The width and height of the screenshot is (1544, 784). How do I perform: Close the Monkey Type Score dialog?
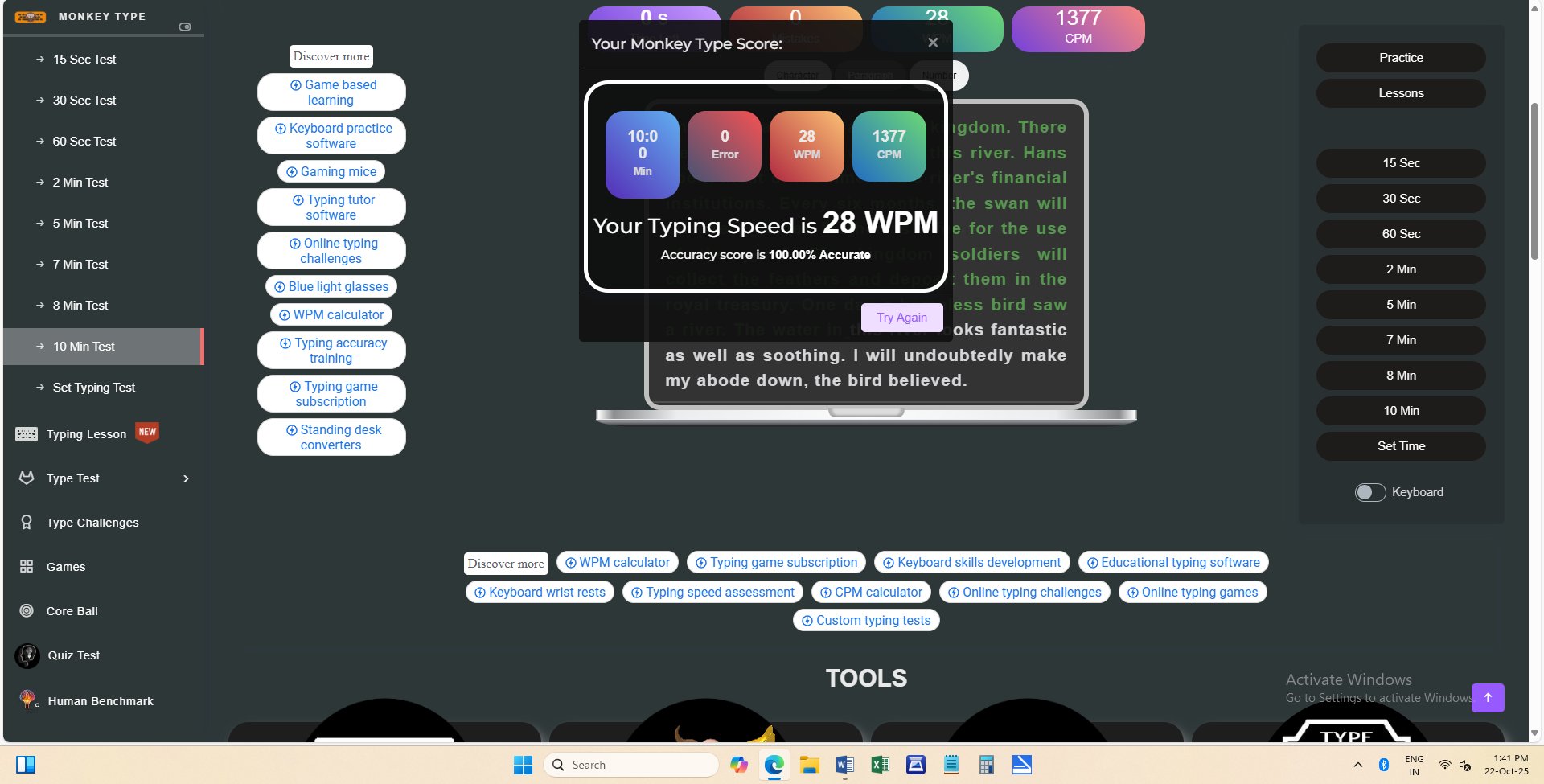point(933,43)
